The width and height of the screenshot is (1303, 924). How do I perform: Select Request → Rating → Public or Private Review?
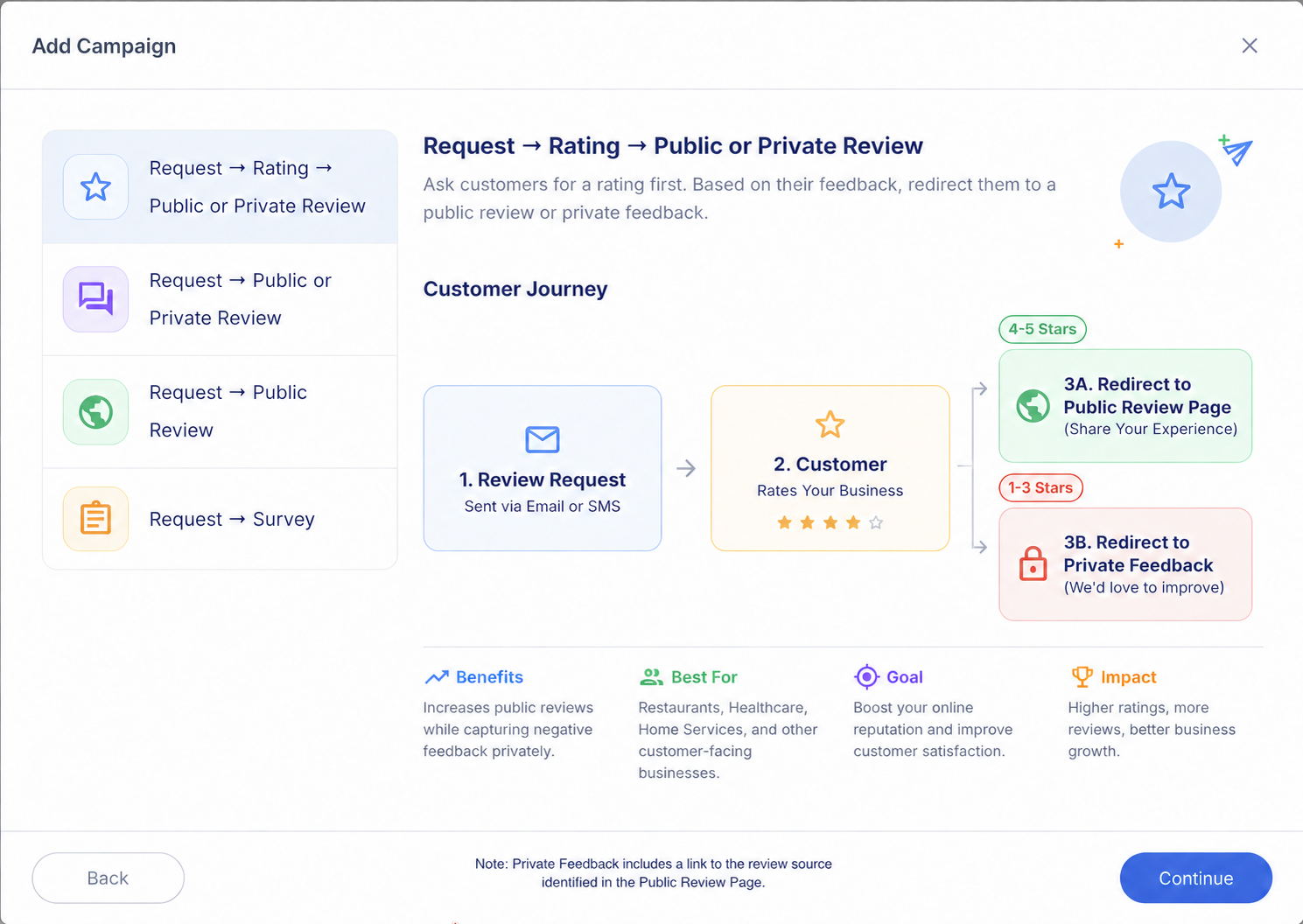[221, 186]
